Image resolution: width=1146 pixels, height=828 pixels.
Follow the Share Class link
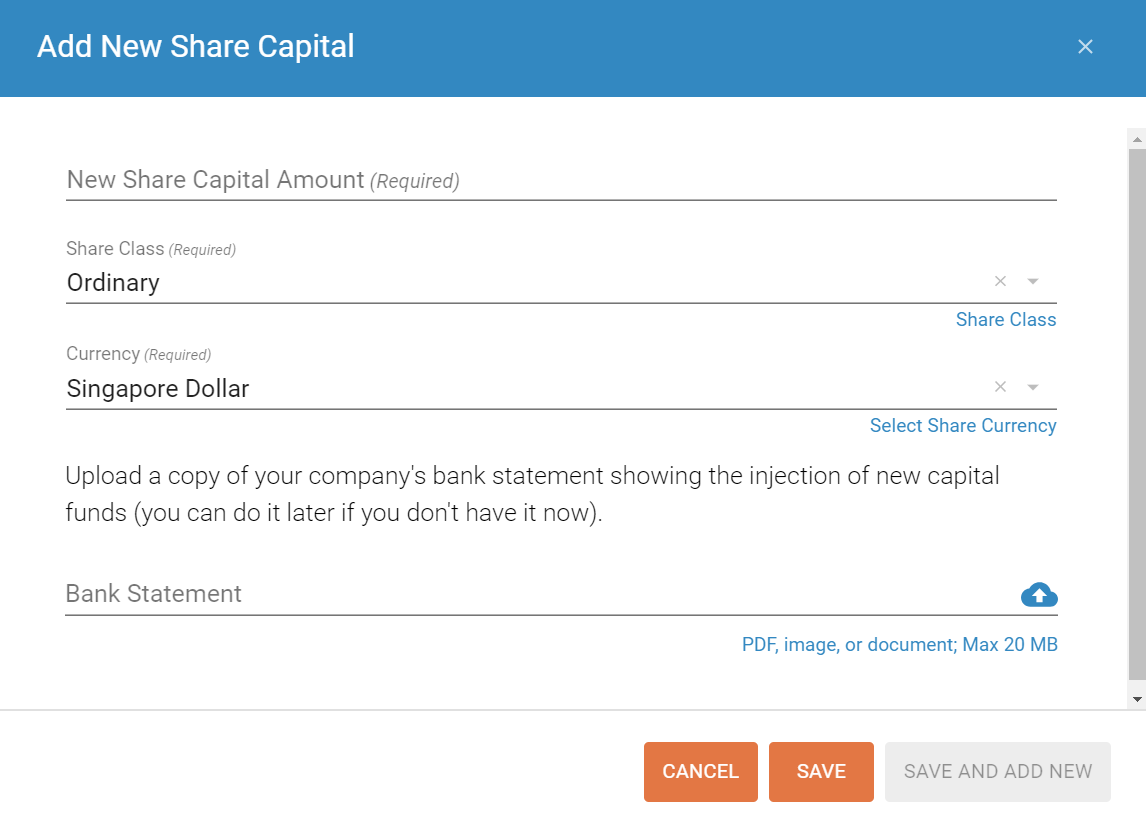tap(1005, 319)
